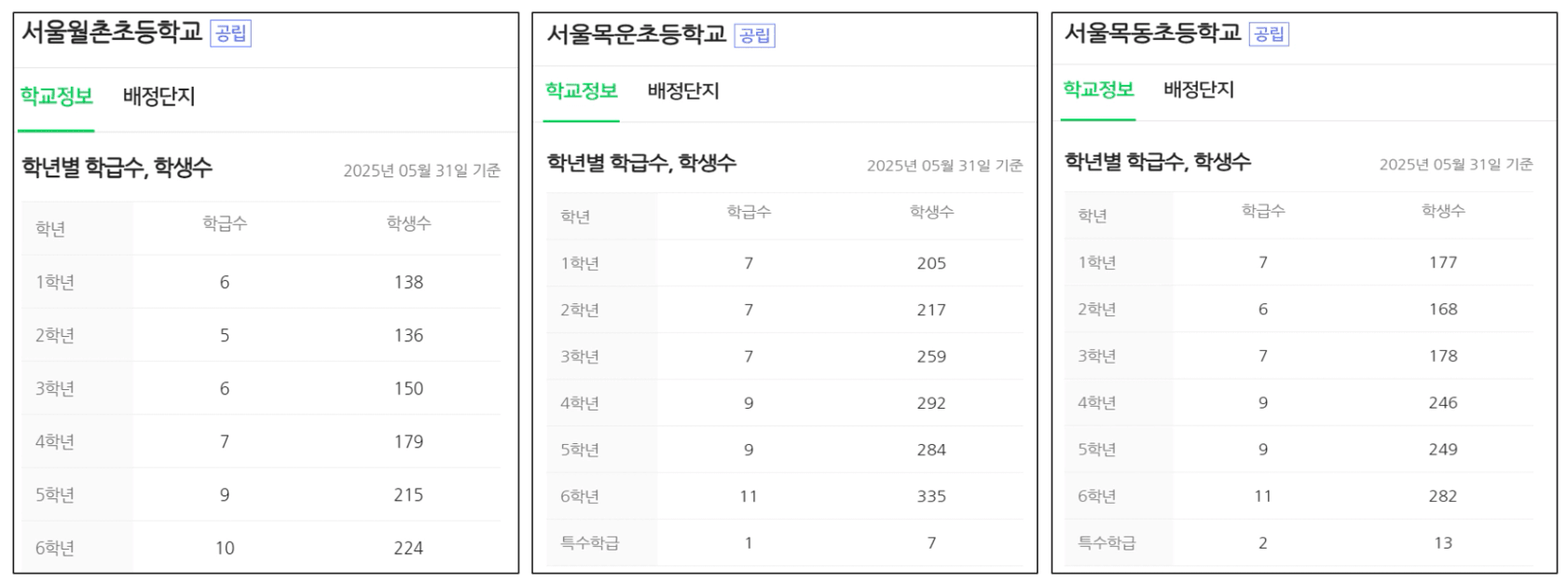The width and height of the screenshot is (1568, 585).
Task: Select the 서울목운초등학교 school title
Action: point(636,35)
